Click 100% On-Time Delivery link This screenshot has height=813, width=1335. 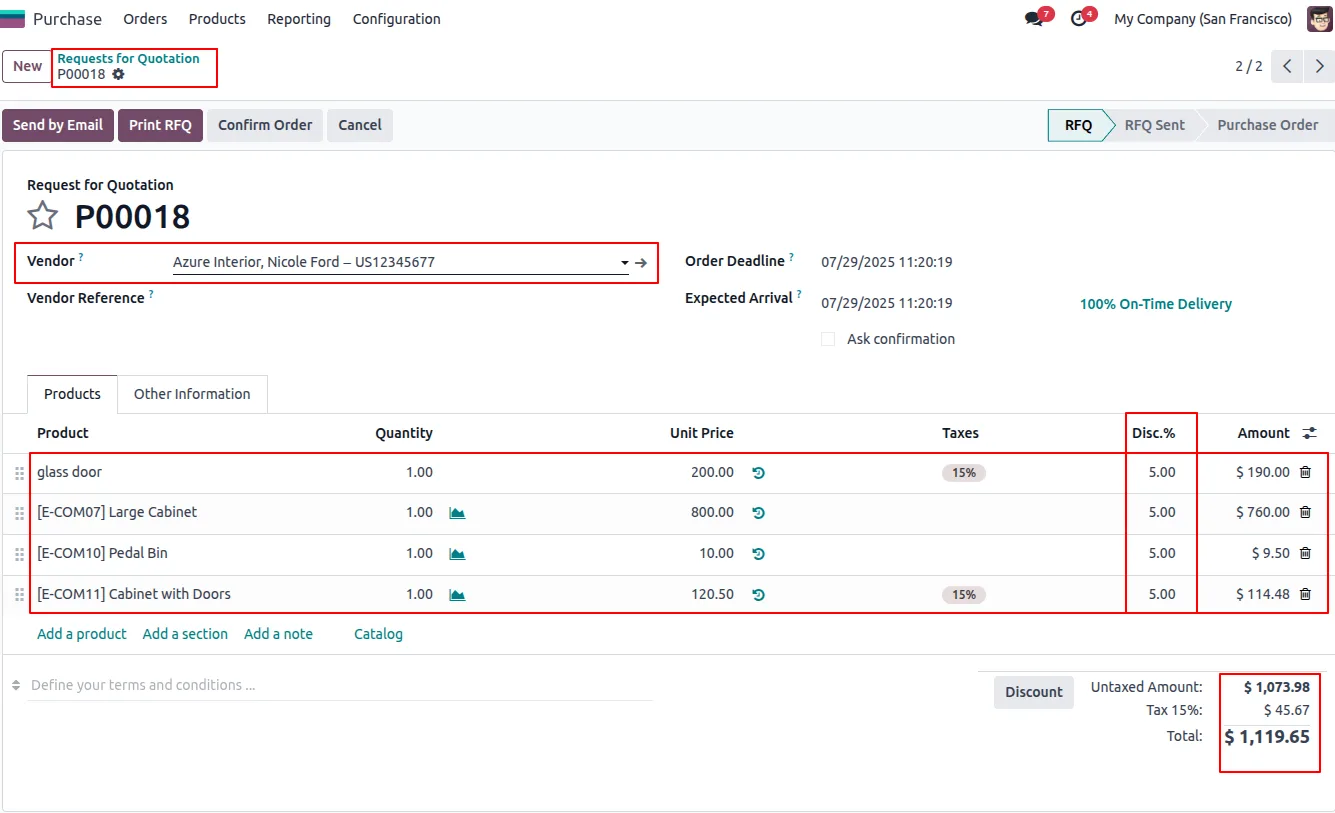[x=1156, y=304]
